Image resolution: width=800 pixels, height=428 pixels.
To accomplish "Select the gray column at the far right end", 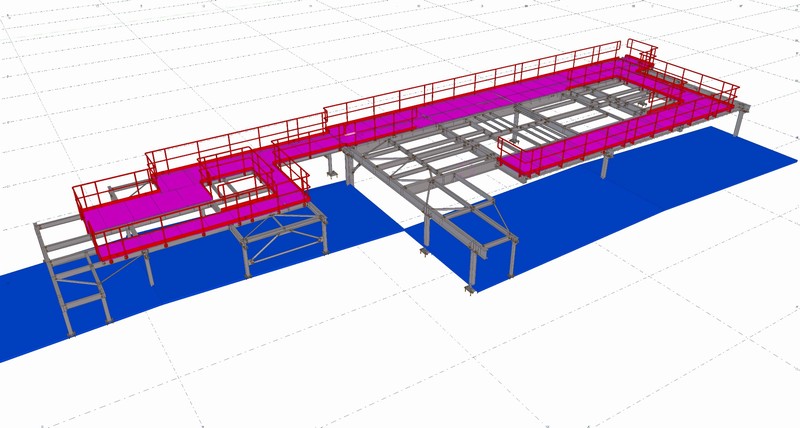I will click(738, 124).
